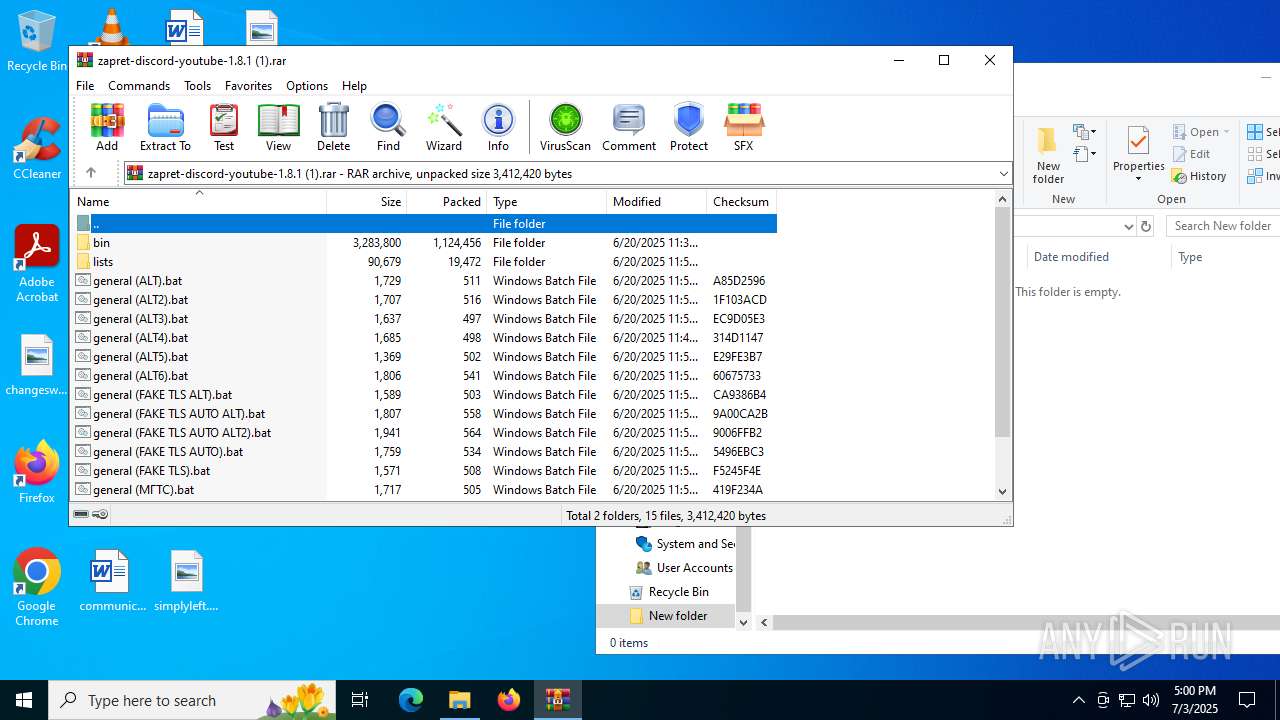
Task: Open Google Chrome desktop shortcut
Action: [x=37, y=588]
